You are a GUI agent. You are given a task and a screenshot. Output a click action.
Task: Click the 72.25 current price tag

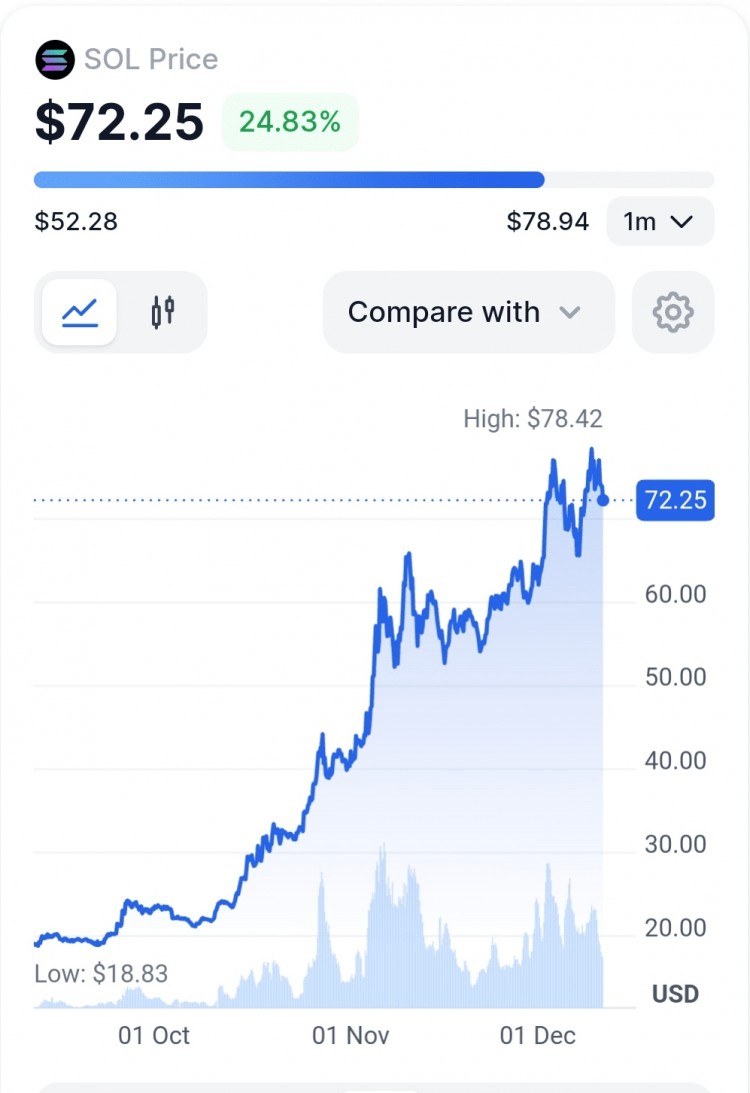pyautogui.click(x=675, y=500)
